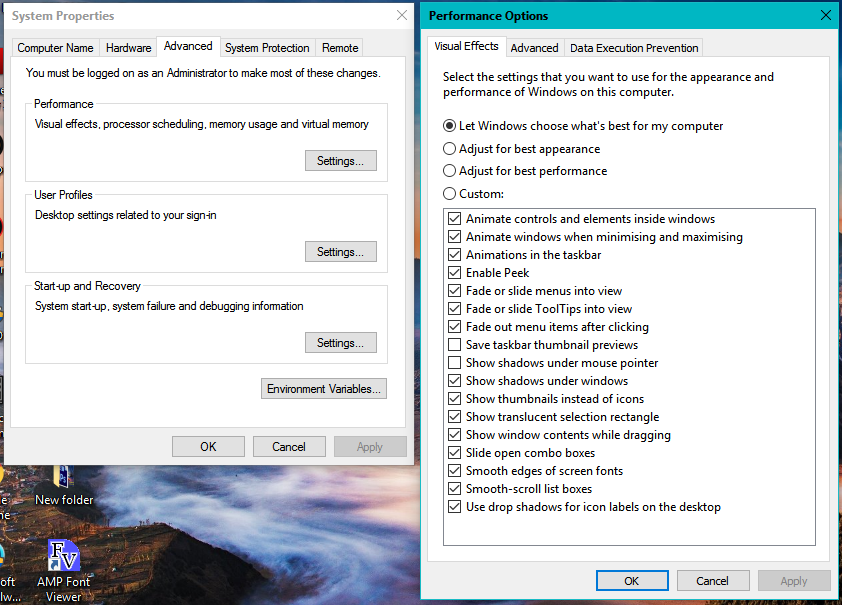Uncheck 'Animate controls and elements inside windows'
The width and height of the screenshot is (842, 605).
[455, 218]
